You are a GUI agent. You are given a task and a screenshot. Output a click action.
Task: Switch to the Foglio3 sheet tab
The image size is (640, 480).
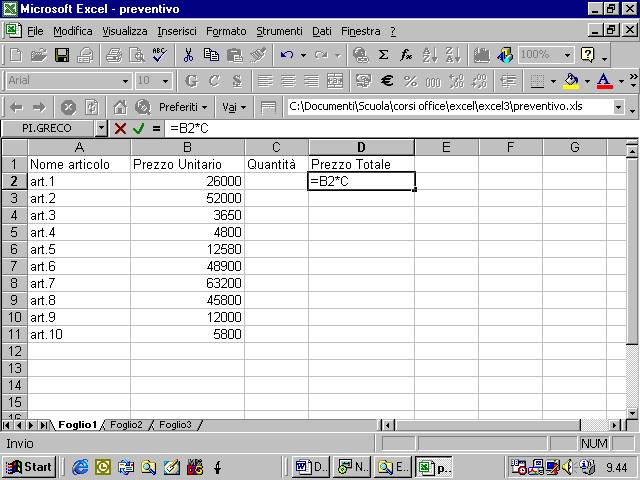[x=175, y=425]
